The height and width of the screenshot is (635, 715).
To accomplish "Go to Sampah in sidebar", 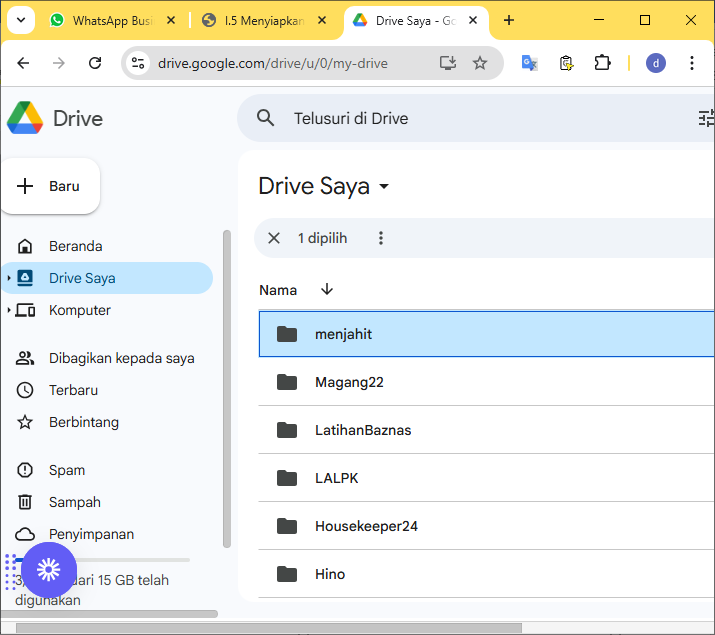I will coord(74,502).
